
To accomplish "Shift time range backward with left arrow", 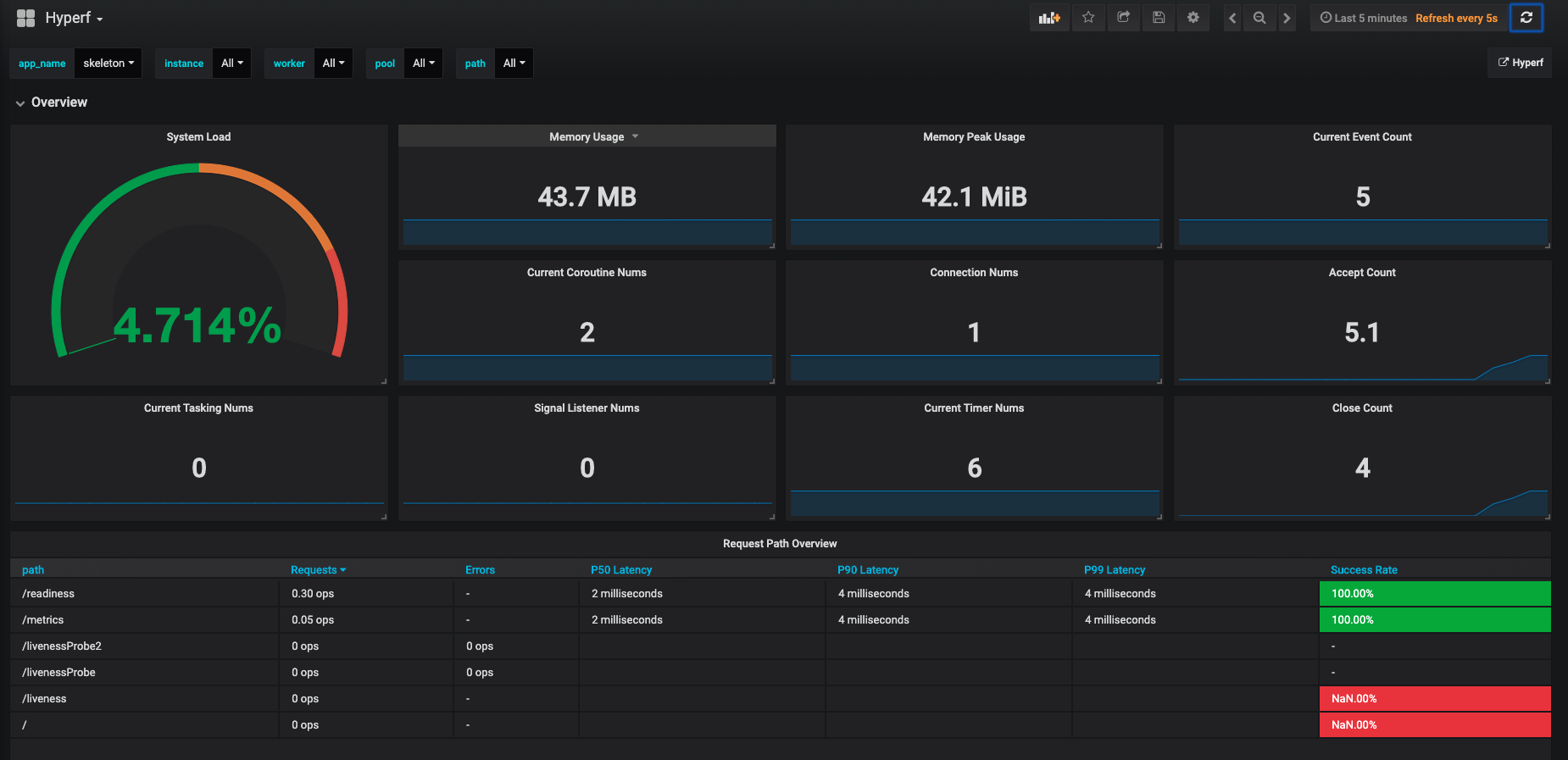I will point(1232,19).
